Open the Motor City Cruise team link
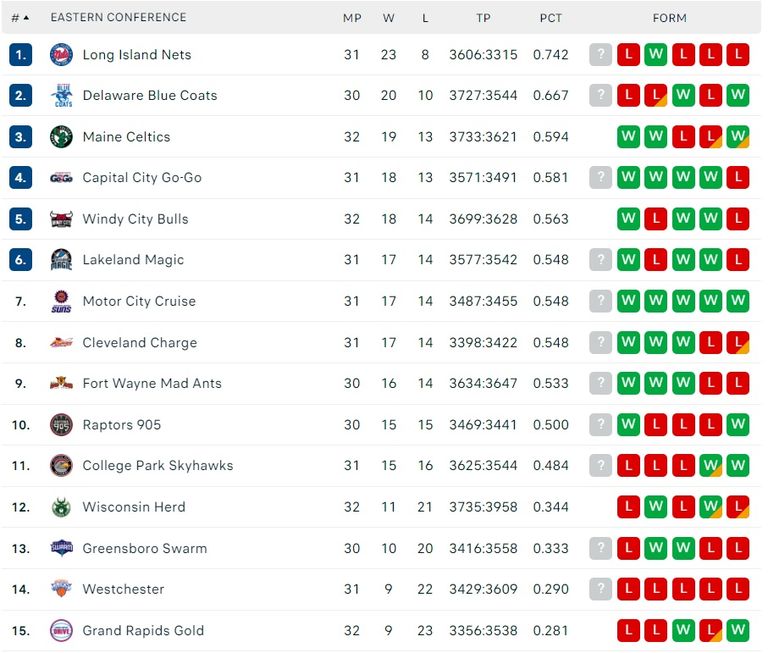 [139, 301]
